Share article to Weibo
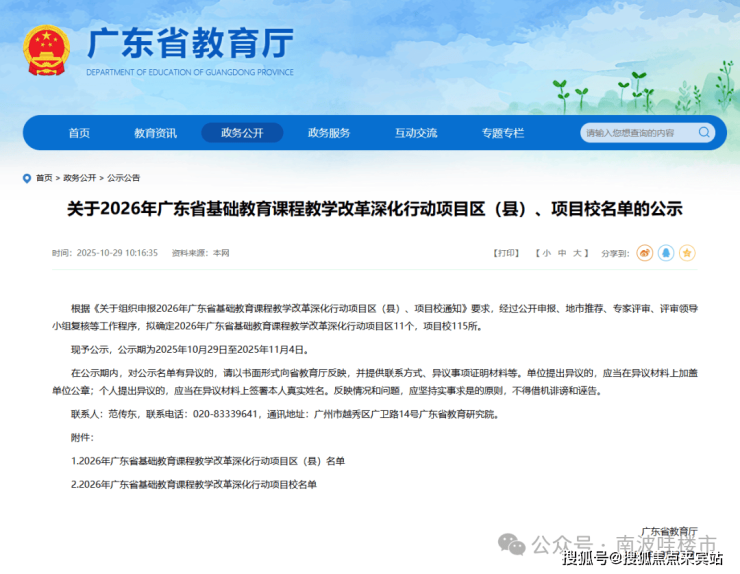 pos(645,253)
